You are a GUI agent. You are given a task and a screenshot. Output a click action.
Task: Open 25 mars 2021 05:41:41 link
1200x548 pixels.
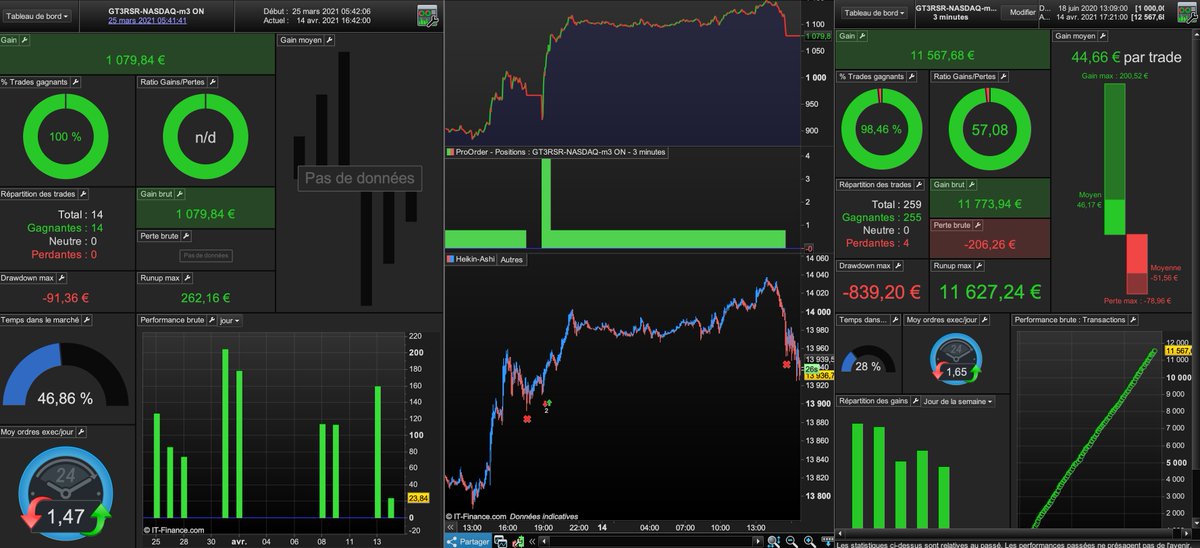tap(147, 20)
